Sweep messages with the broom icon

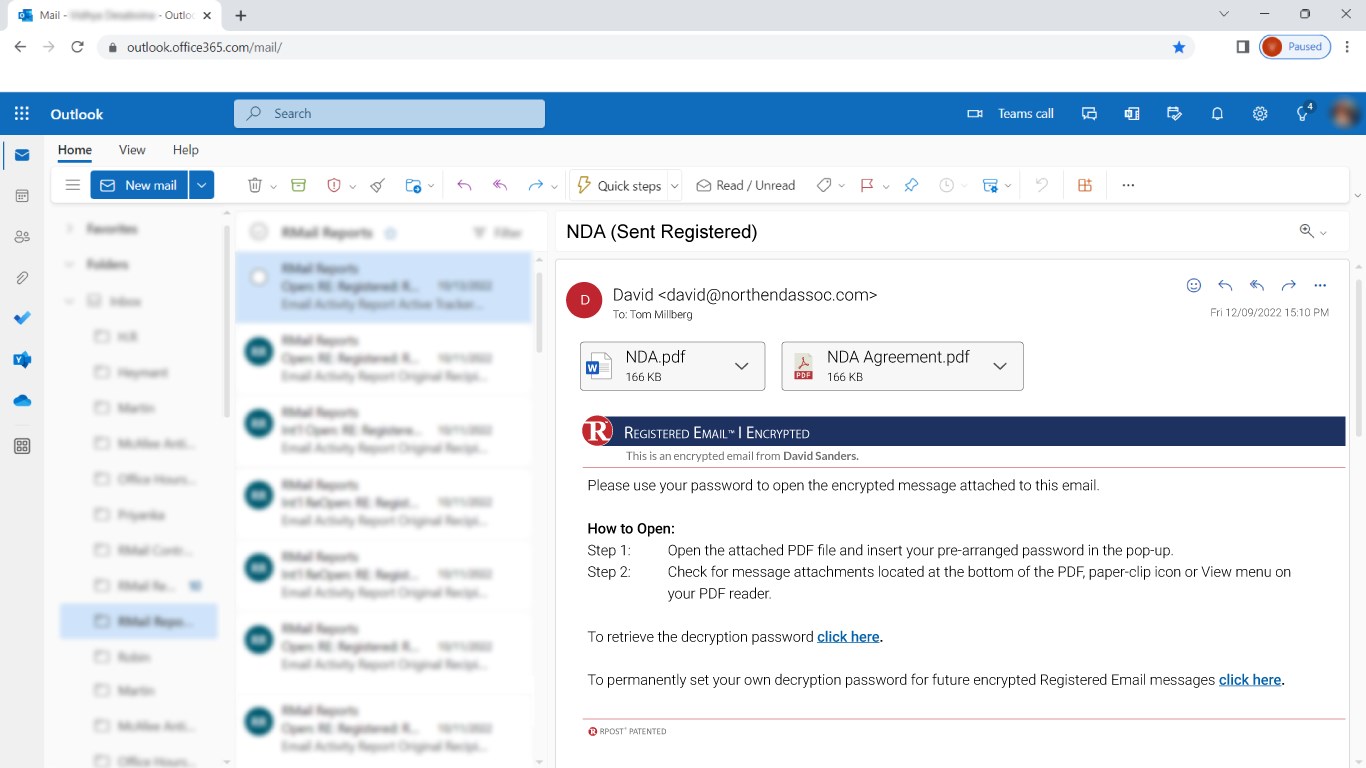377,185
